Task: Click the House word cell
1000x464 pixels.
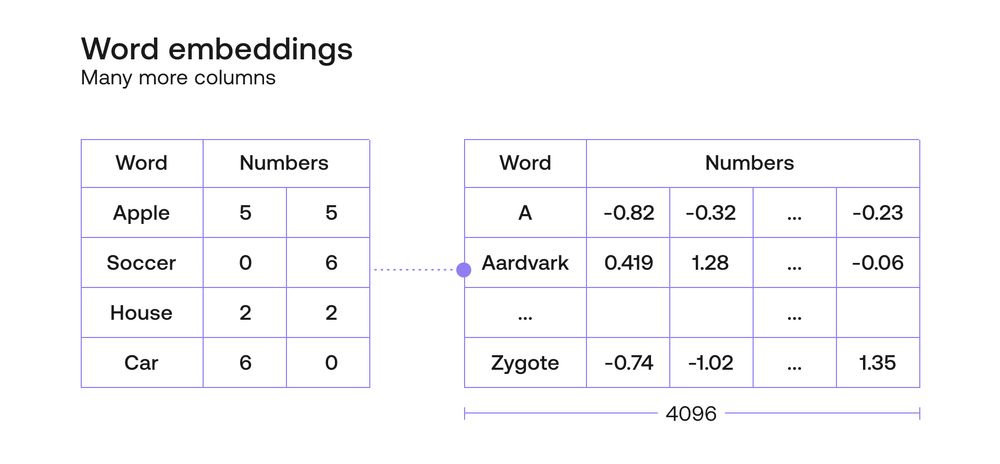Action: [x=142, y=313]
